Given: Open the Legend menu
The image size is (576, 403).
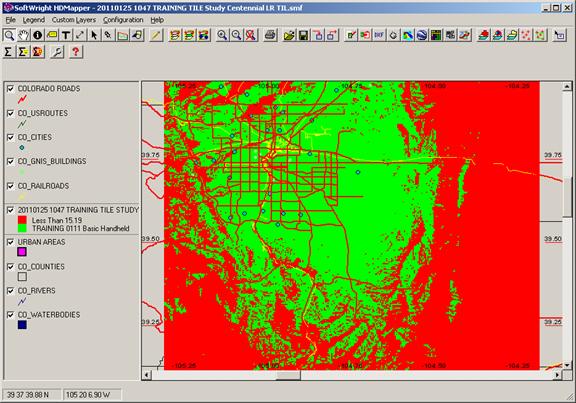Looking at the screenshot, I should pos(33,20).
